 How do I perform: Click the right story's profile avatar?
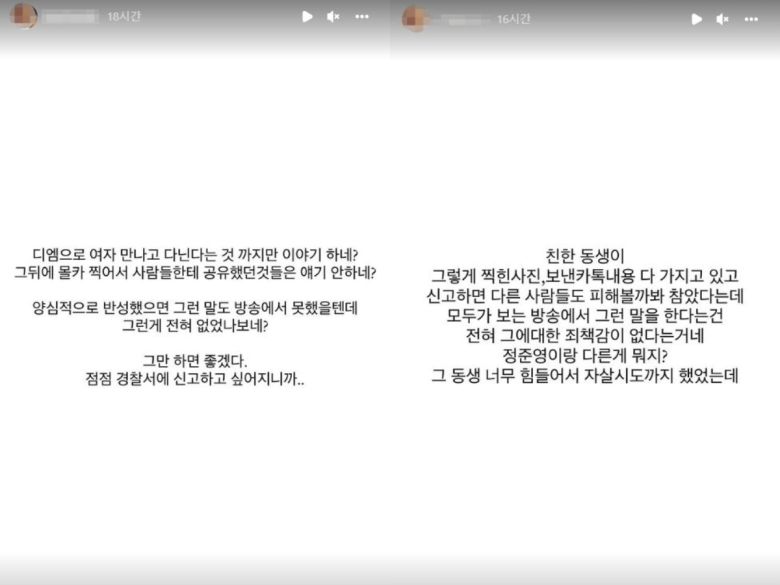point(415,18)
